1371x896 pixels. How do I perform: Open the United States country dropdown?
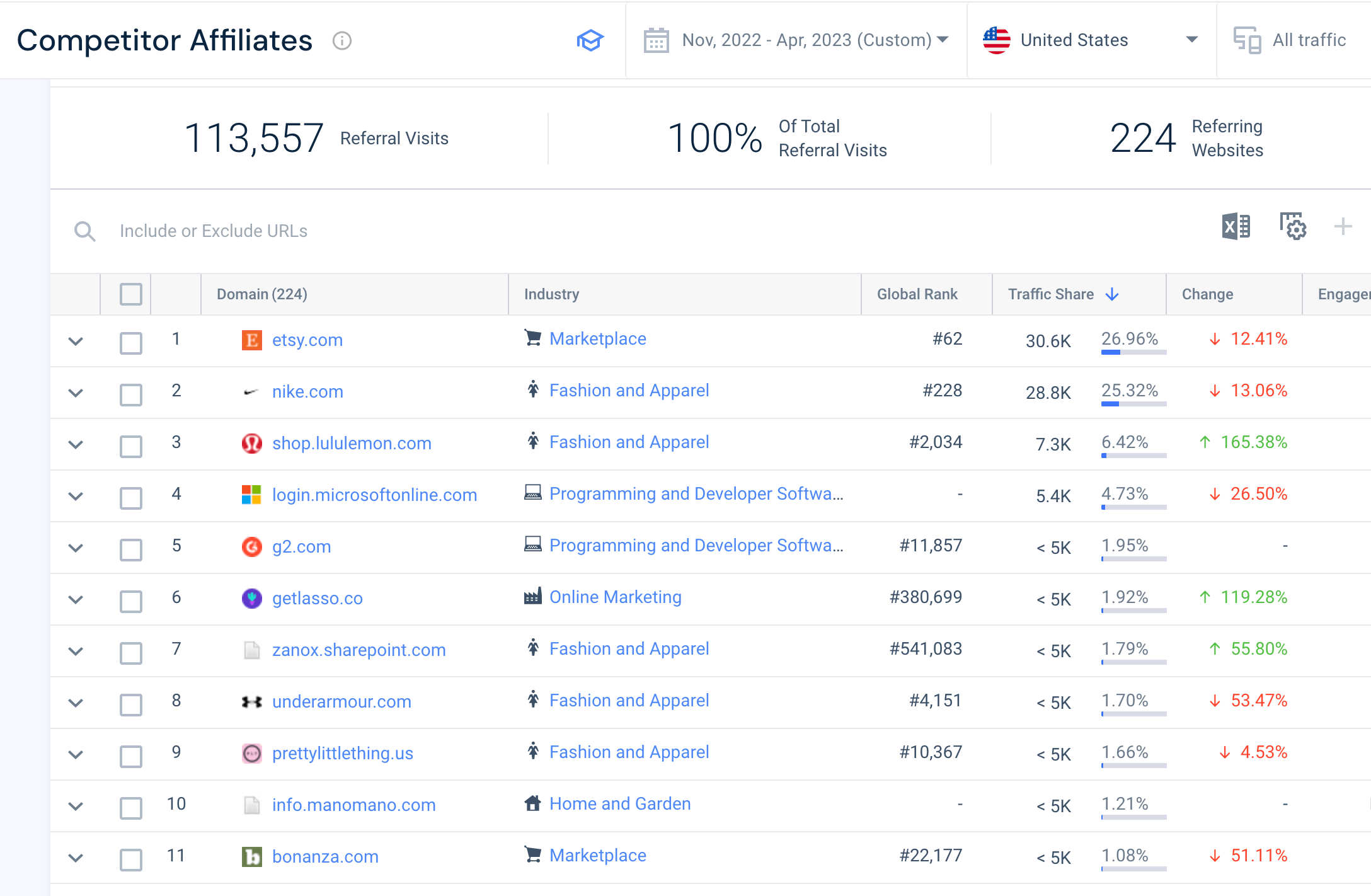1091,40
